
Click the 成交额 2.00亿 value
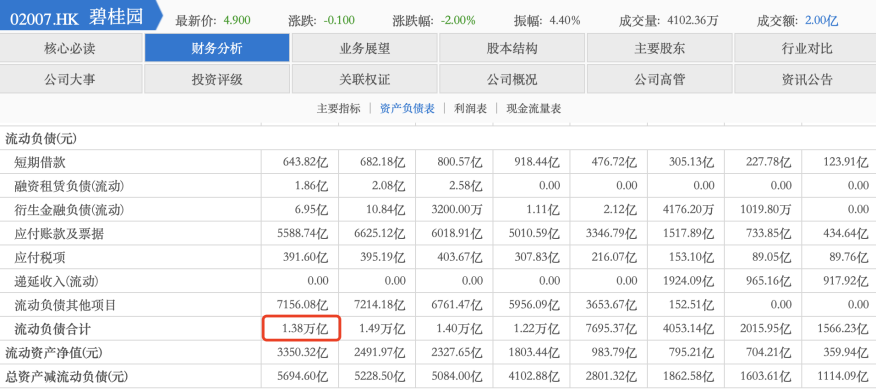click(821, 21)
